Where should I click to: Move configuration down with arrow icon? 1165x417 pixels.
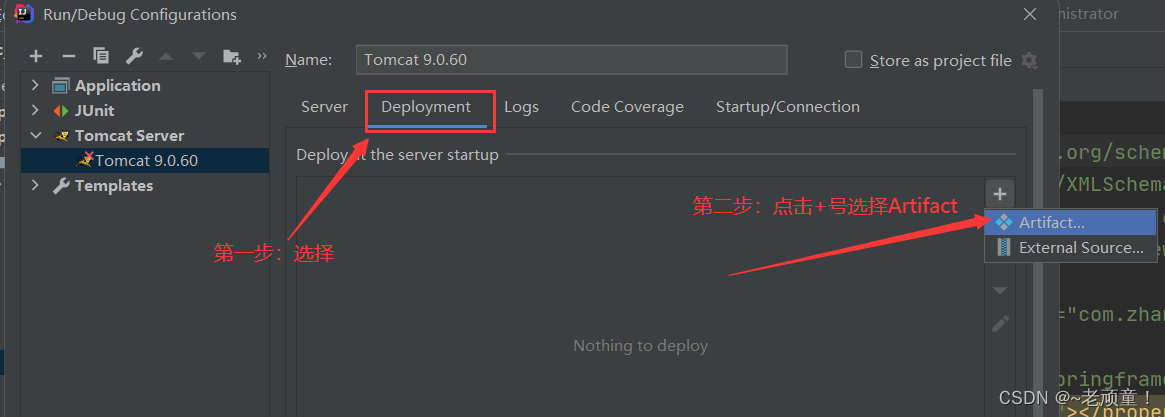[x=198, y=56]
